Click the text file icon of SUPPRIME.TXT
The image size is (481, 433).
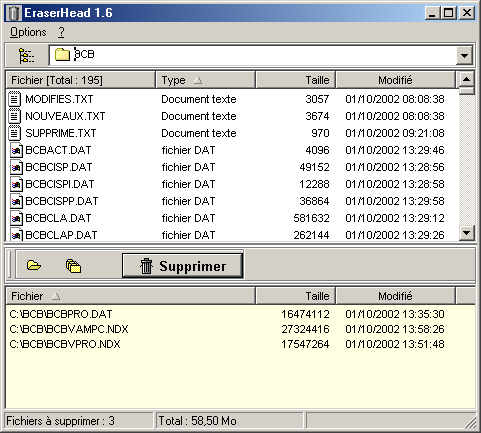(14, 133)
